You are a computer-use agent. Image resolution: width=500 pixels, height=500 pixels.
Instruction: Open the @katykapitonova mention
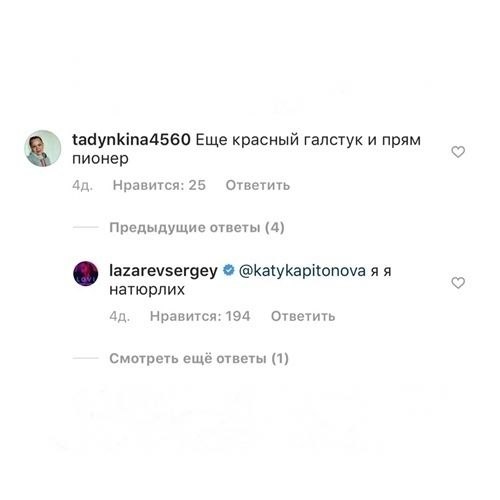click(x=302, y=271)
